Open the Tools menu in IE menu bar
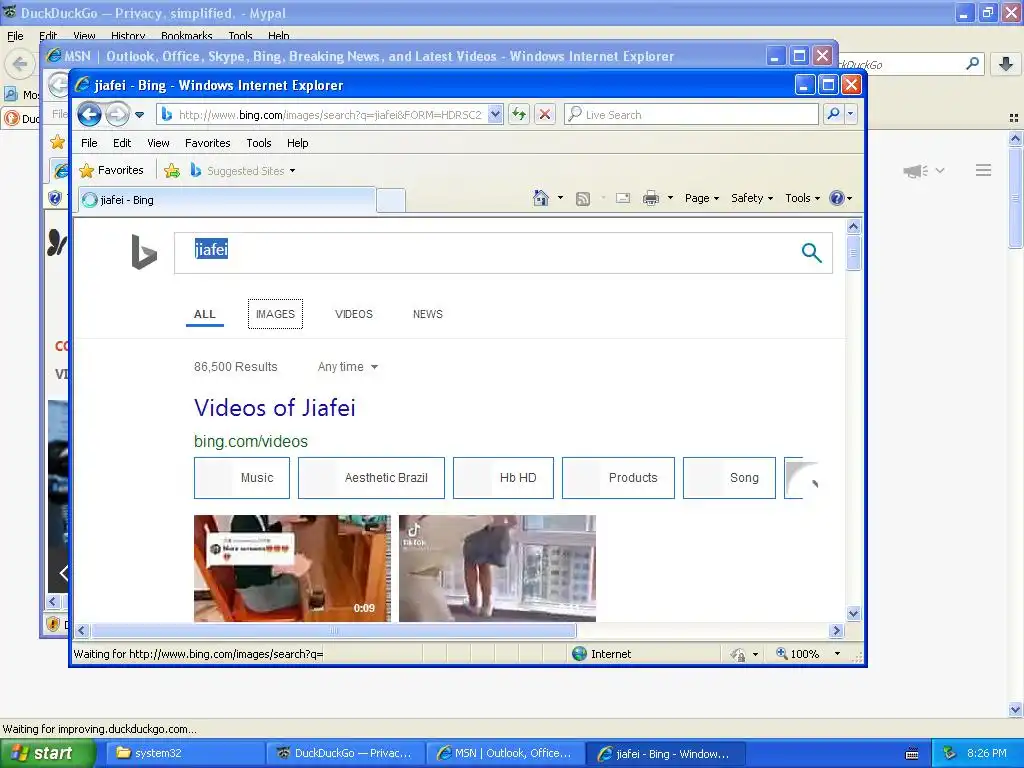 259,143
